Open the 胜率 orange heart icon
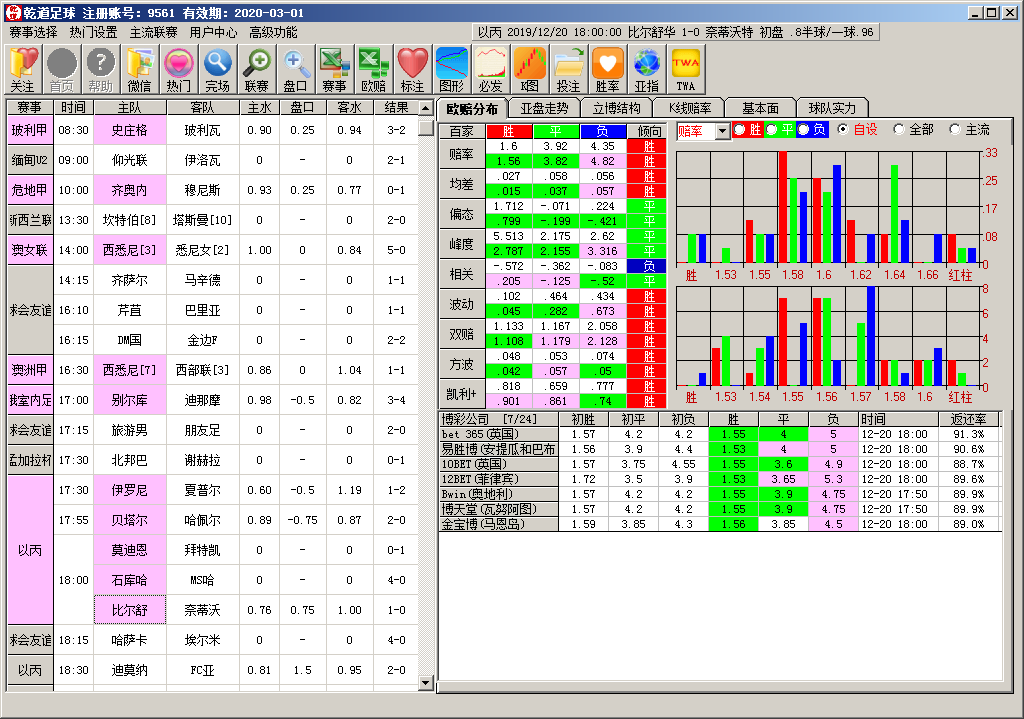 coord(607,70)
